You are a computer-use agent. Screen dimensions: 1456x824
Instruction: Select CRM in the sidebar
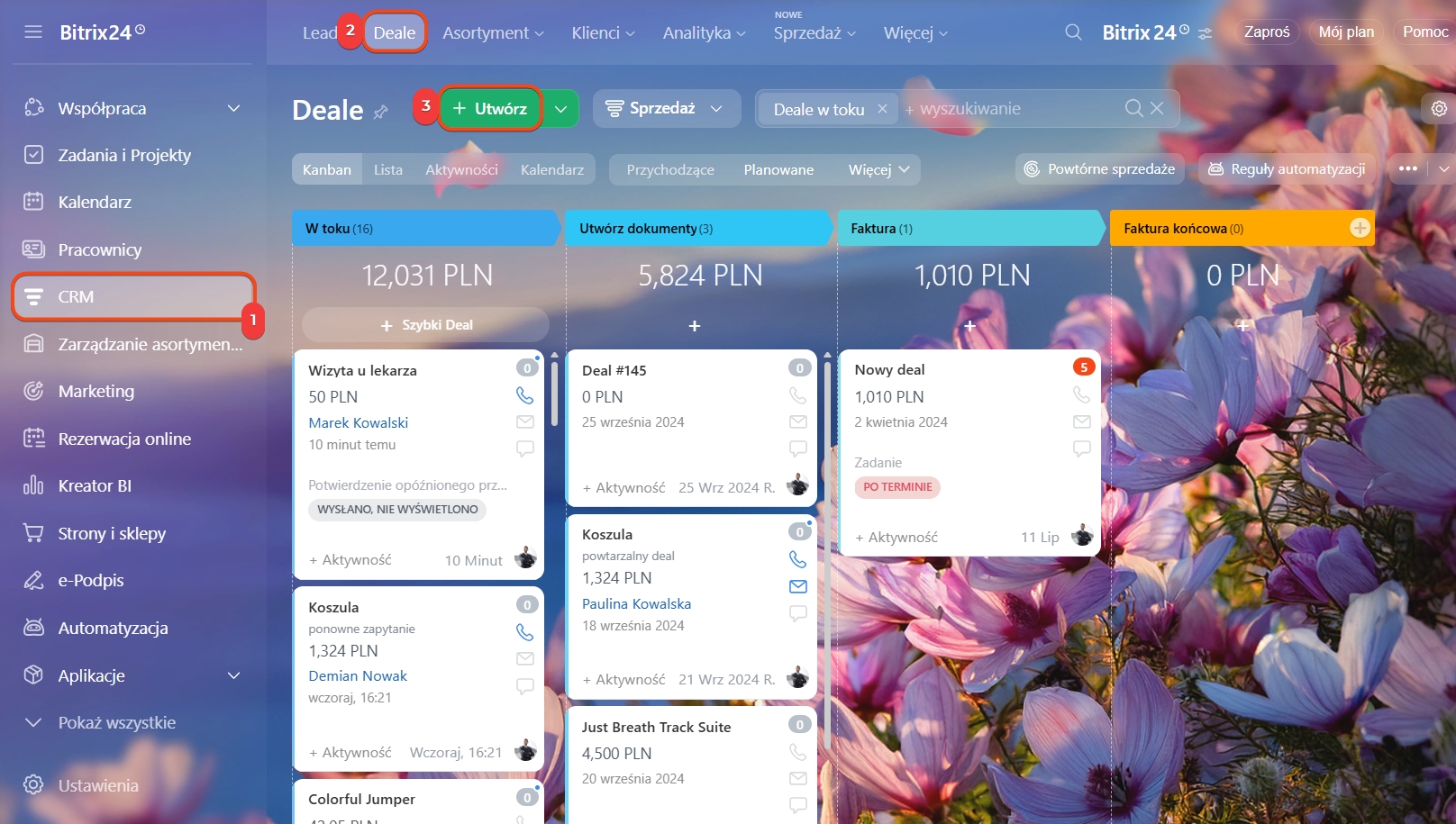coord(133,296)
